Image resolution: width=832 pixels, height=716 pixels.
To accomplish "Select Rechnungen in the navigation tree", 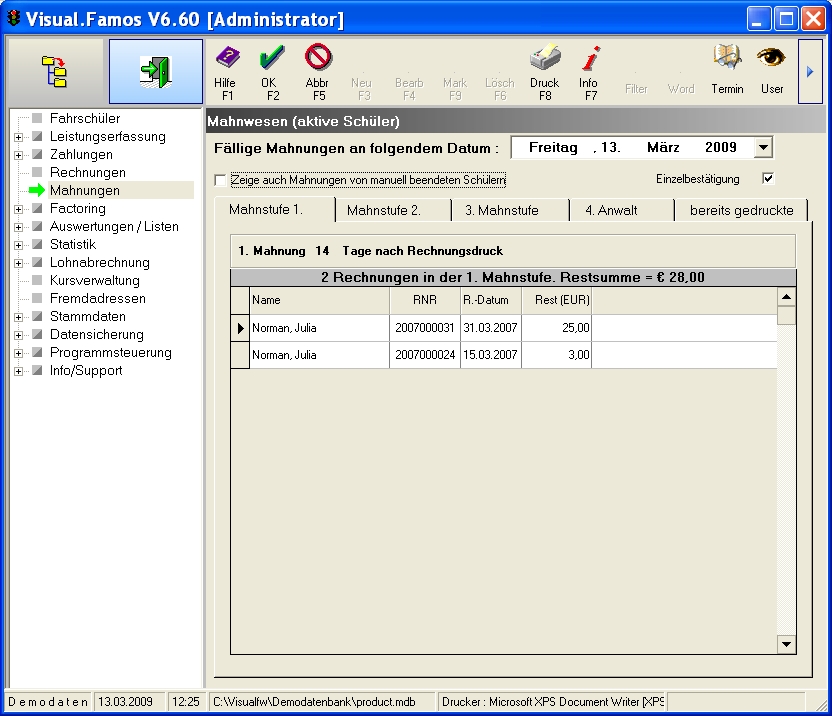I will tap(88, 173).
